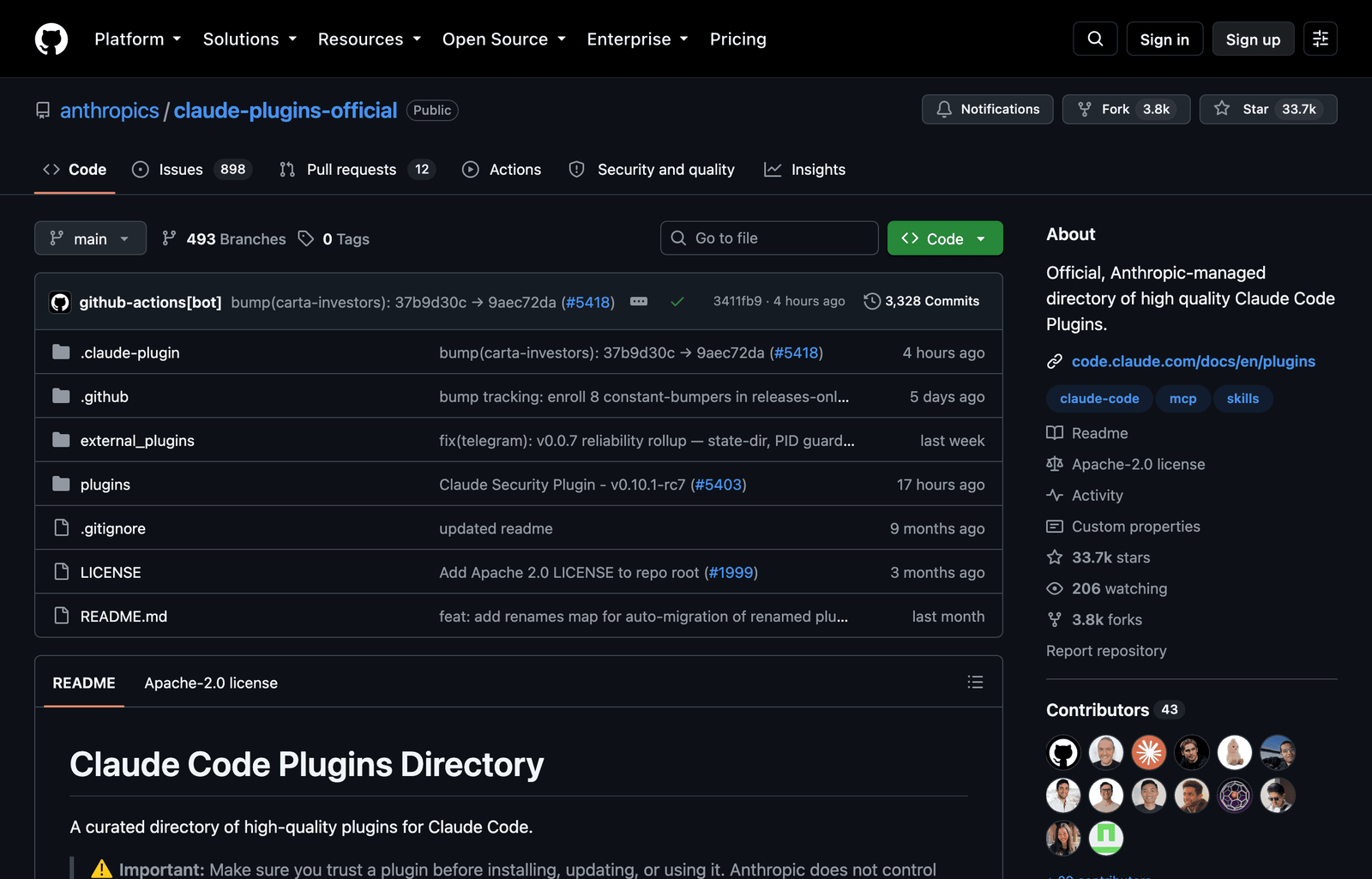Screen dimensions: 1372x879
Task: Switch to the Pull requests tab
Action: [358, 170]
